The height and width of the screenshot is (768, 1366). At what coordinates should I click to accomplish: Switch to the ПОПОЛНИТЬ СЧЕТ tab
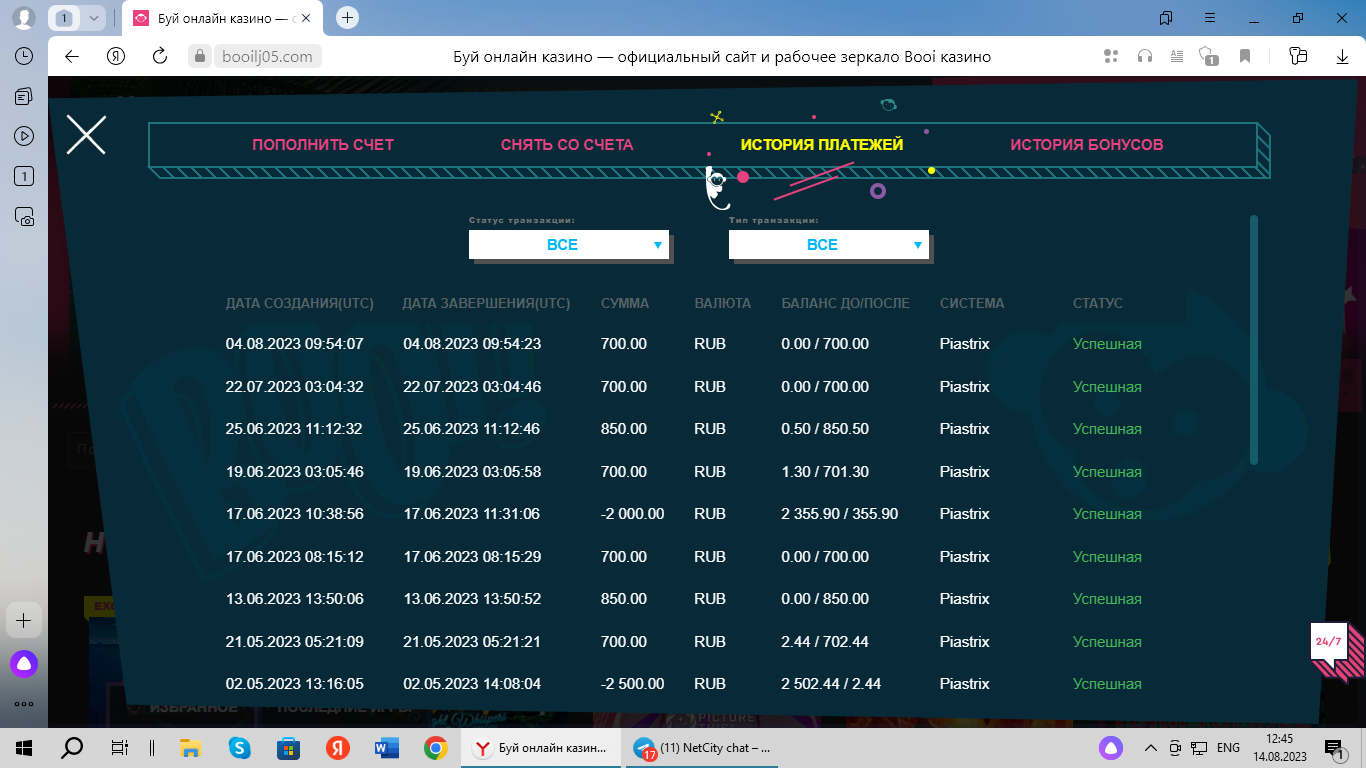[323, 145]
